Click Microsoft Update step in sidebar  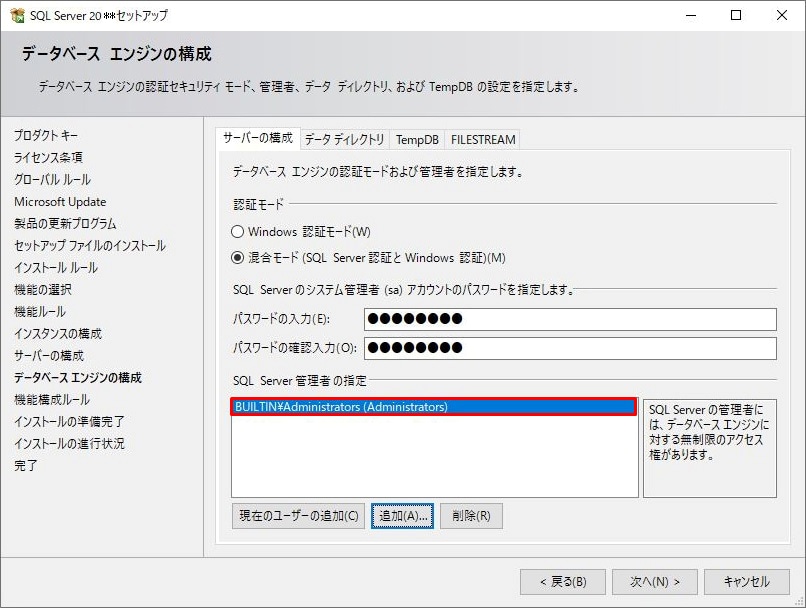[60, 201]
